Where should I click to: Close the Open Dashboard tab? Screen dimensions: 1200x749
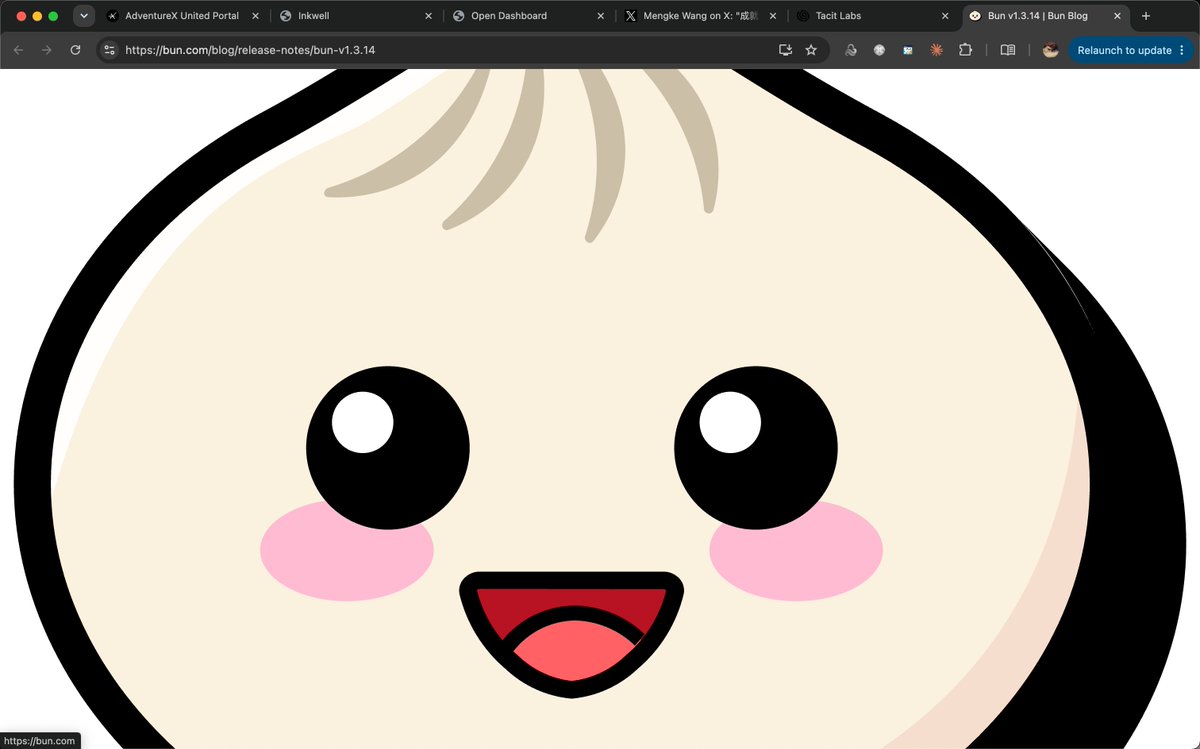click(x=601, y=16)
